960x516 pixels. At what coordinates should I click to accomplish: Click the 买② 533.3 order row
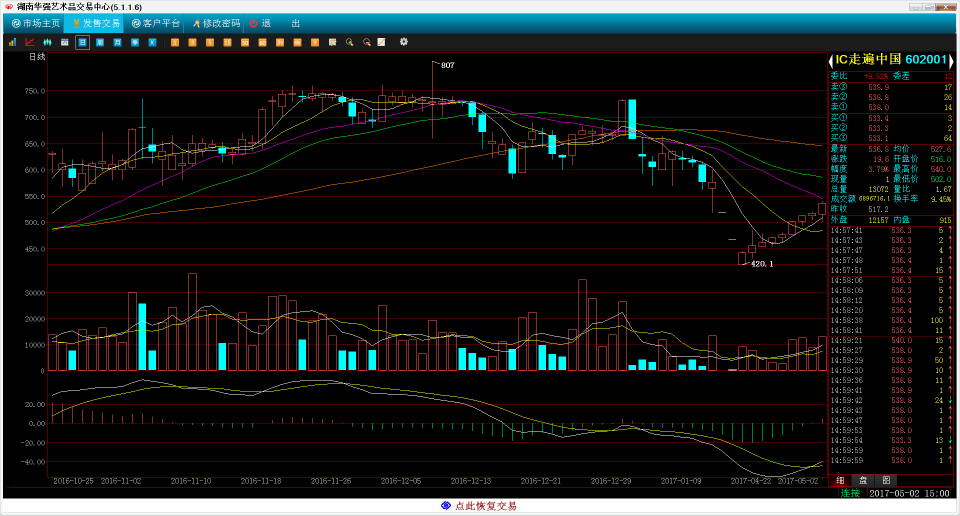(x=891, y=128)
